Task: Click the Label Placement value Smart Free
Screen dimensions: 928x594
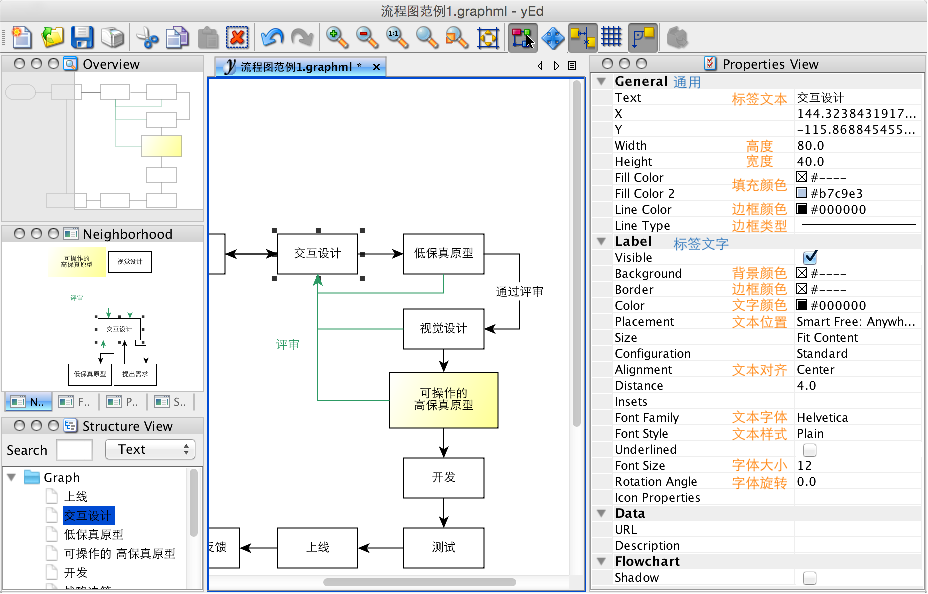Action: click(x=862, y=321)
